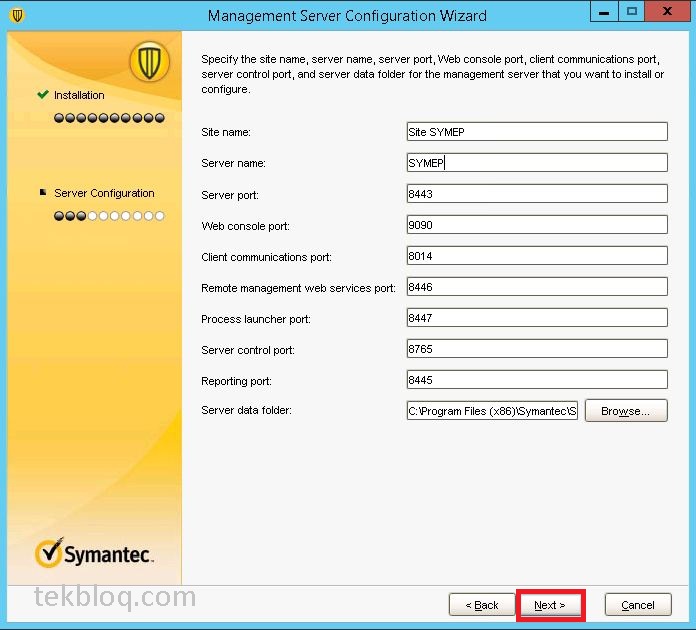Select the Server port field
696x630 pixels.
537,194
